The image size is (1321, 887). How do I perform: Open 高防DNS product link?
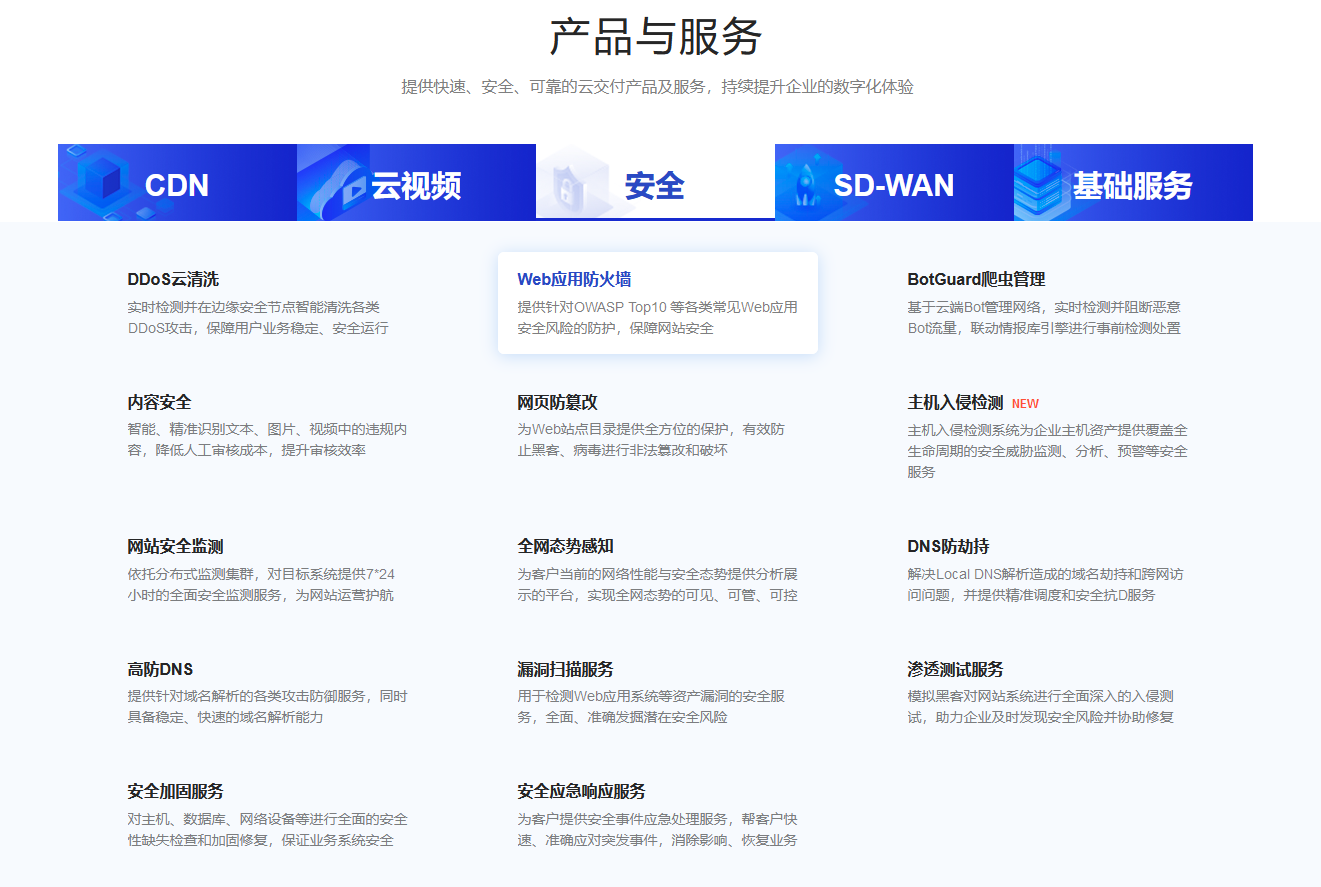click(160, 669)
